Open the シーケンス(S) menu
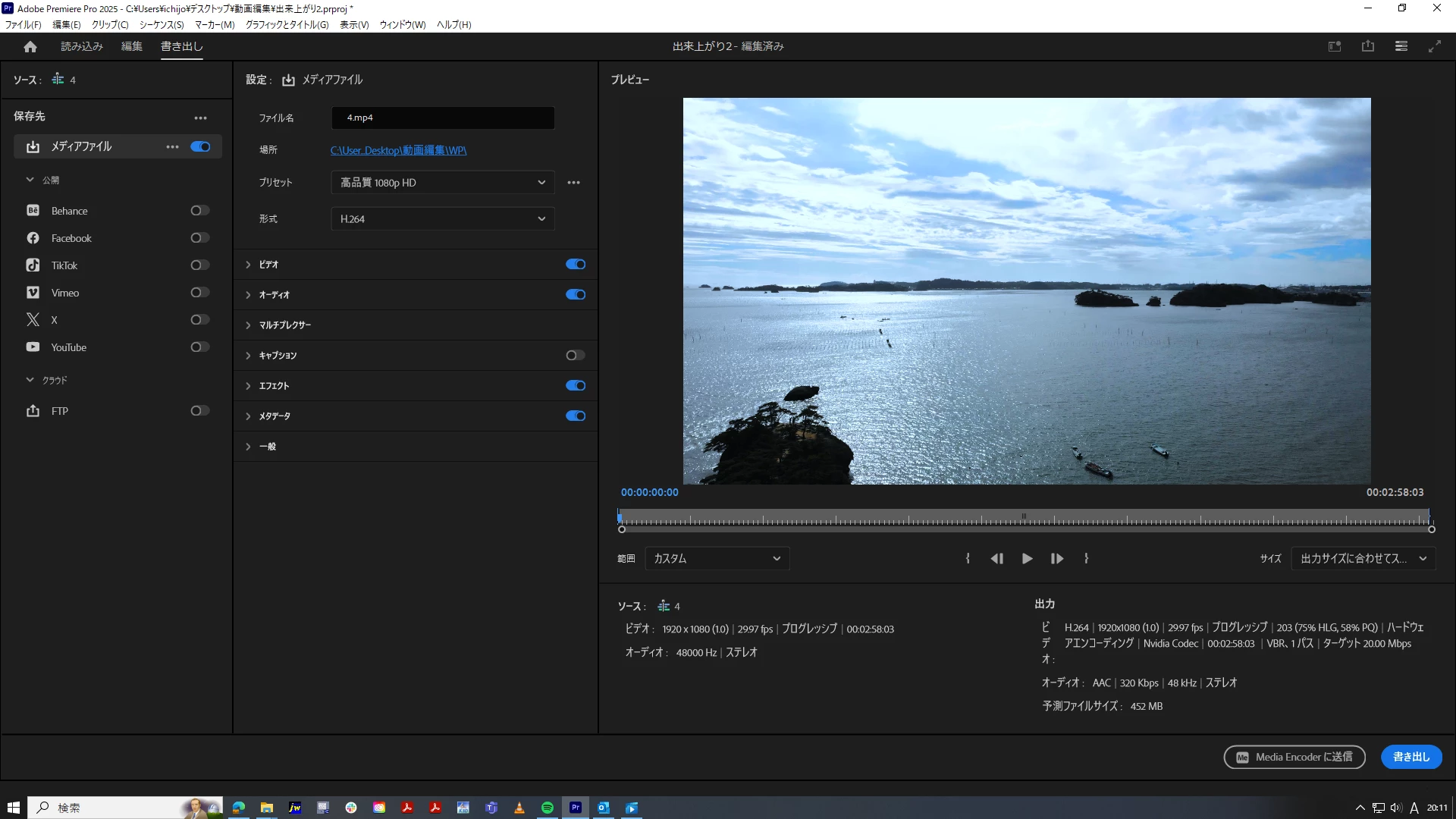The image size is (1456, 819). point(162,25)
